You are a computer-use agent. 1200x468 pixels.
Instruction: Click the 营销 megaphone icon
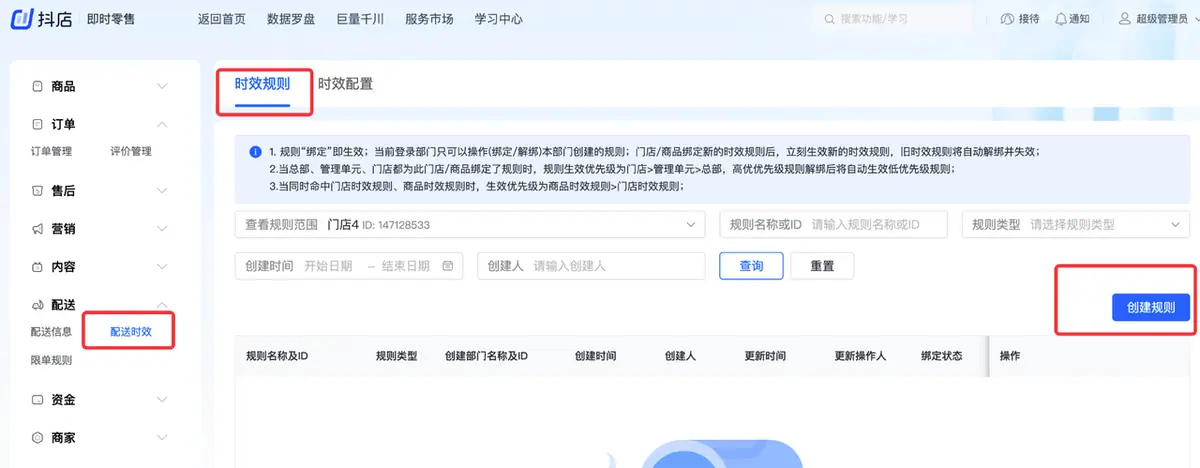click(x=37, y=229)
